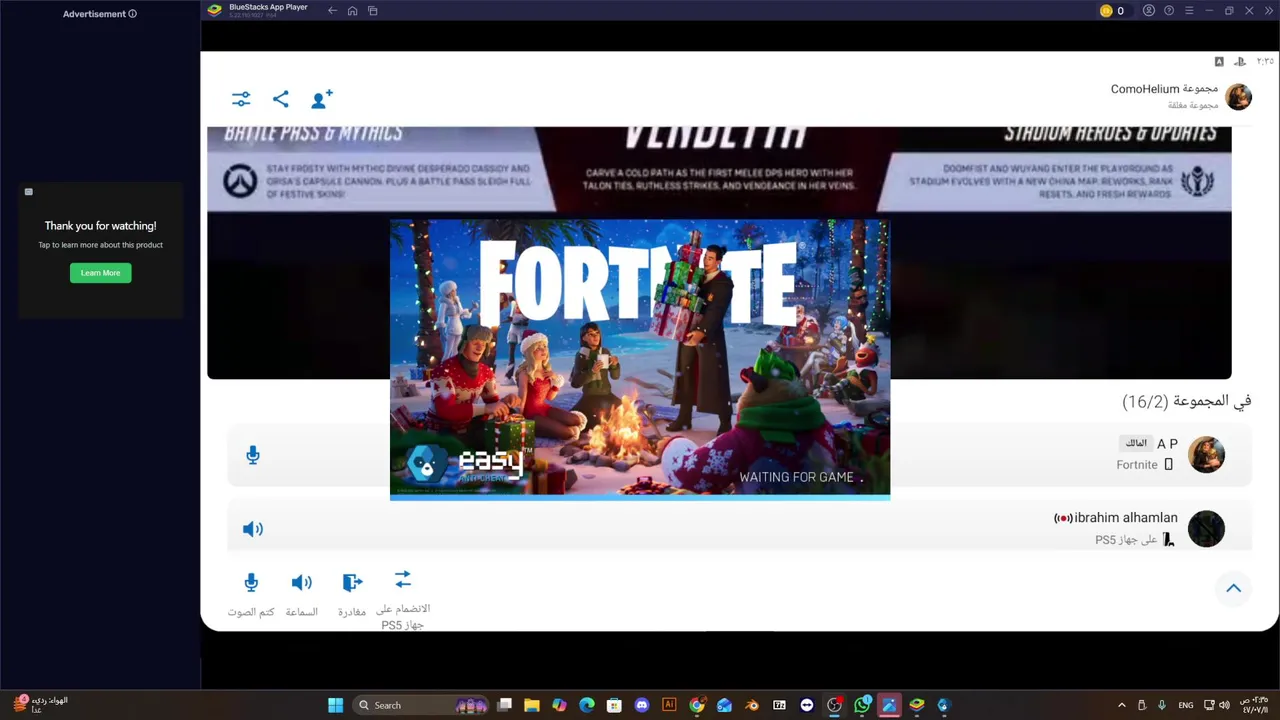Switch party to PS5 console button

coord(403,600)
